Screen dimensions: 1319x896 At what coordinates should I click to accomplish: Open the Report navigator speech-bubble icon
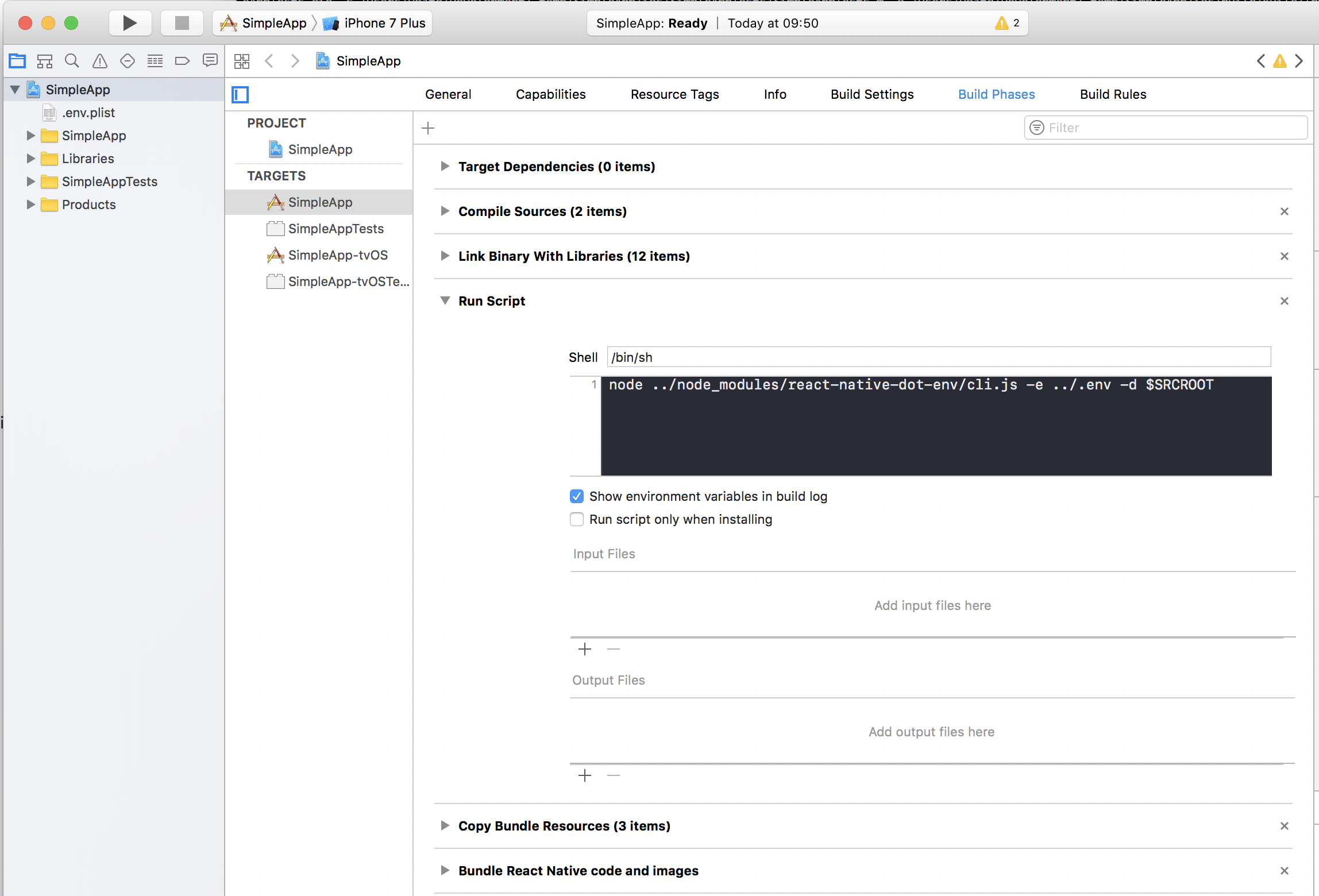[210, 61]
